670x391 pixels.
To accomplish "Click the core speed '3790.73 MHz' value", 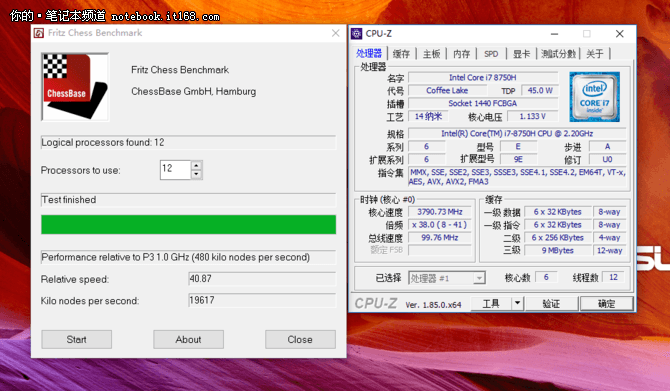I will (440, 212).
